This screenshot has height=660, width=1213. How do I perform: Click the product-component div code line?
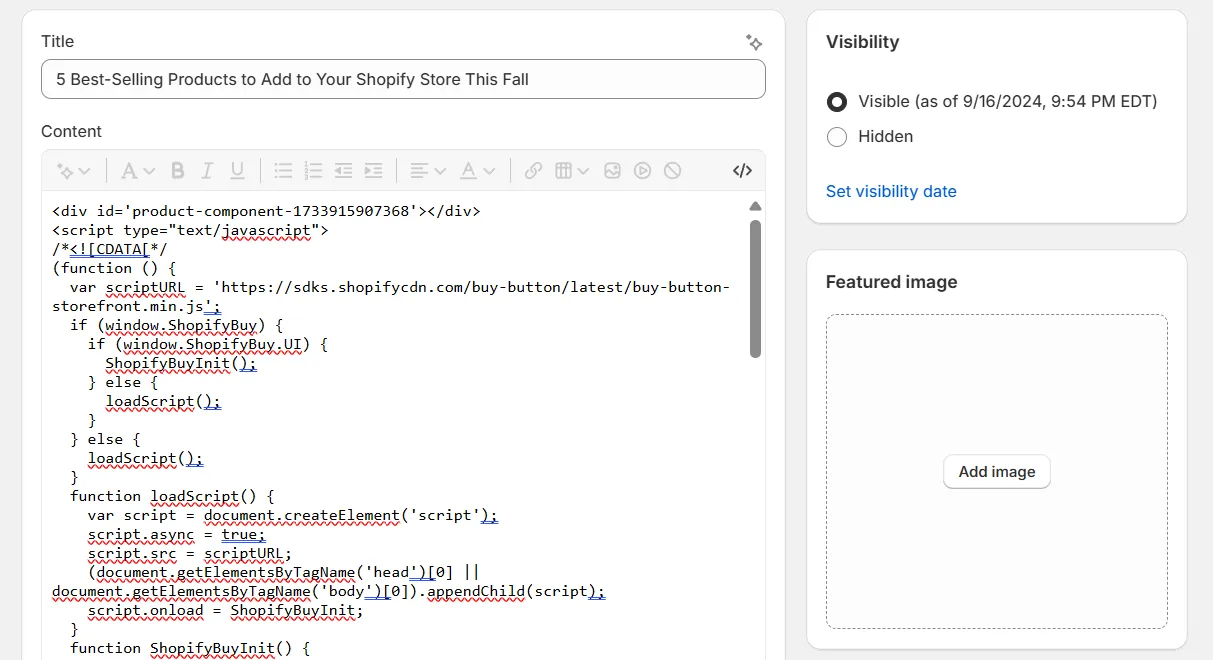[266, 211]
